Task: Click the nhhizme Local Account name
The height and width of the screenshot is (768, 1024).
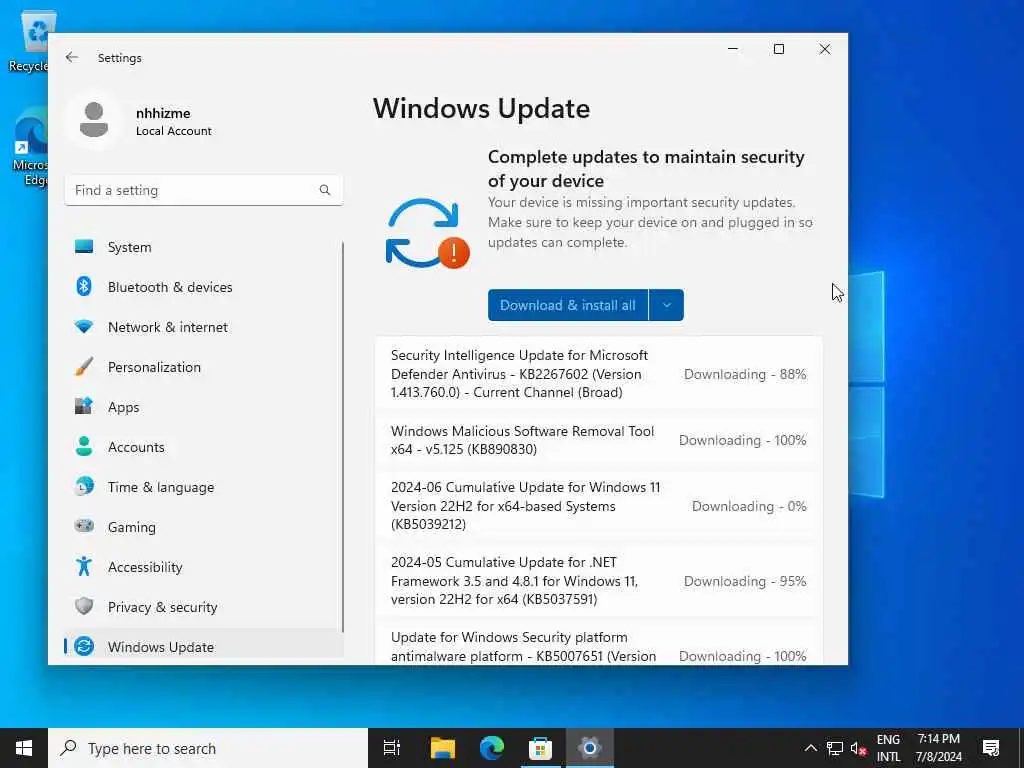Action: point(173,121)
